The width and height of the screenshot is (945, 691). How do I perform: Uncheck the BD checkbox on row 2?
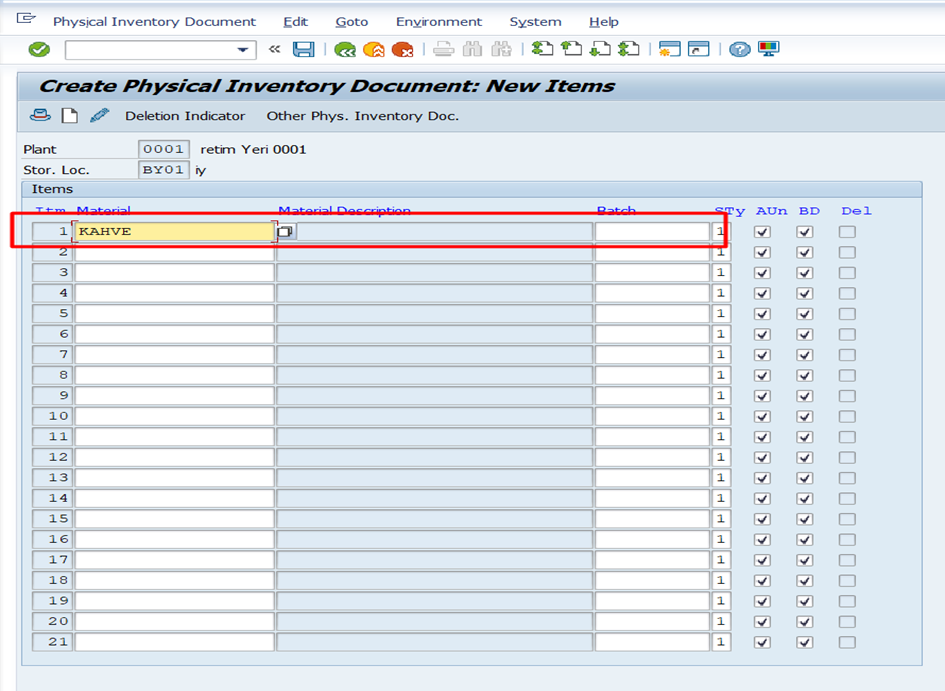point(805,251)
